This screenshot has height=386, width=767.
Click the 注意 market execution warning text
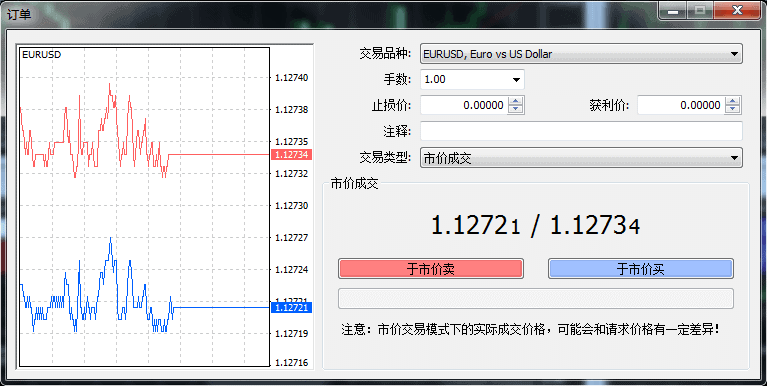pos(531,329)
